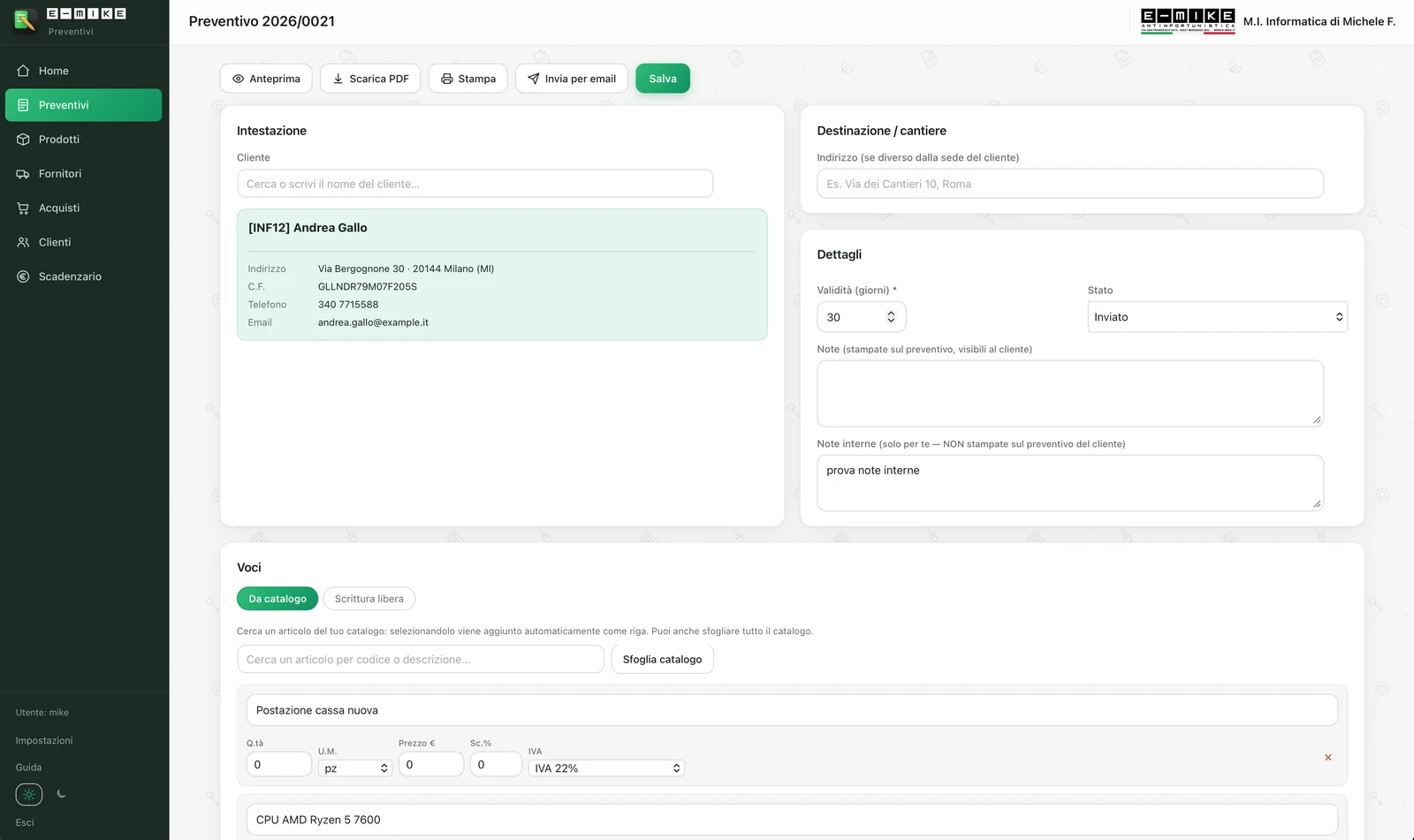Screen dimensions: 1414x840
Task: Switch to dark theme moon toggle
Action: tap(61, 794)
